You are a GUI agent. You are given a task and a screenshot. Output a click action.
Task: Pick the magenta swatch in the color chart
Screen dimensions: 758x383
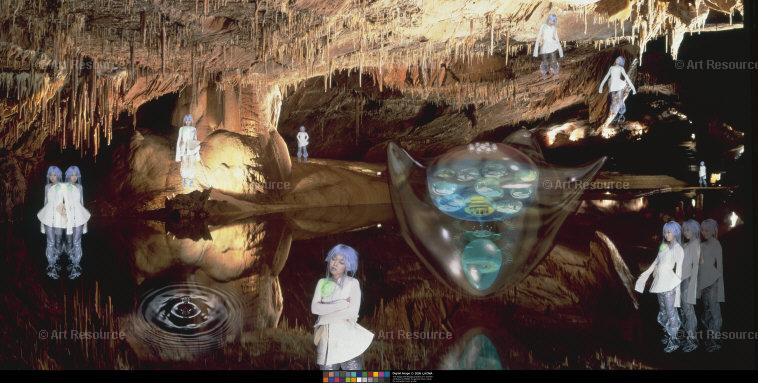(381, 374)
